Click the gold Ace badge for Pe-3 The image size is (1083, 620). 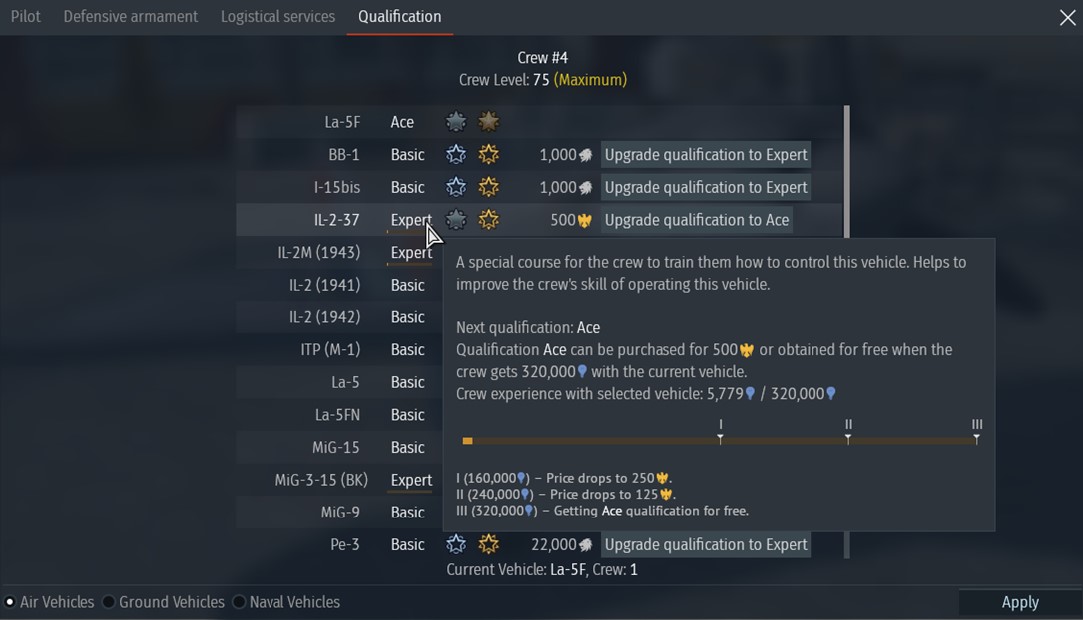click(x=489, y=544)
